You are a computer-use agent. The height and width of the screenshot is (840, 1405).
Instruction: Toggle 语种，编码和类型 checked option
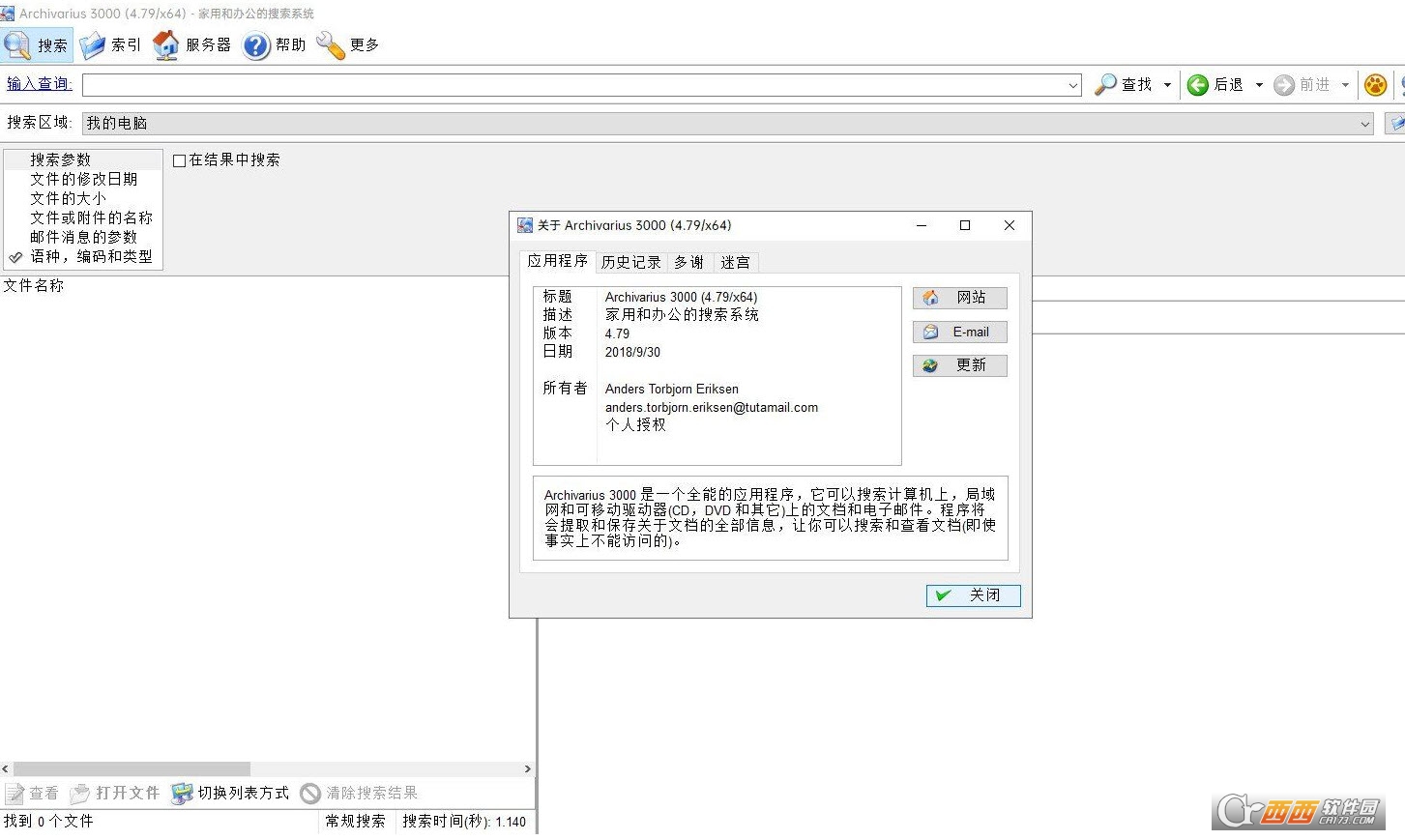click(83, 256)
